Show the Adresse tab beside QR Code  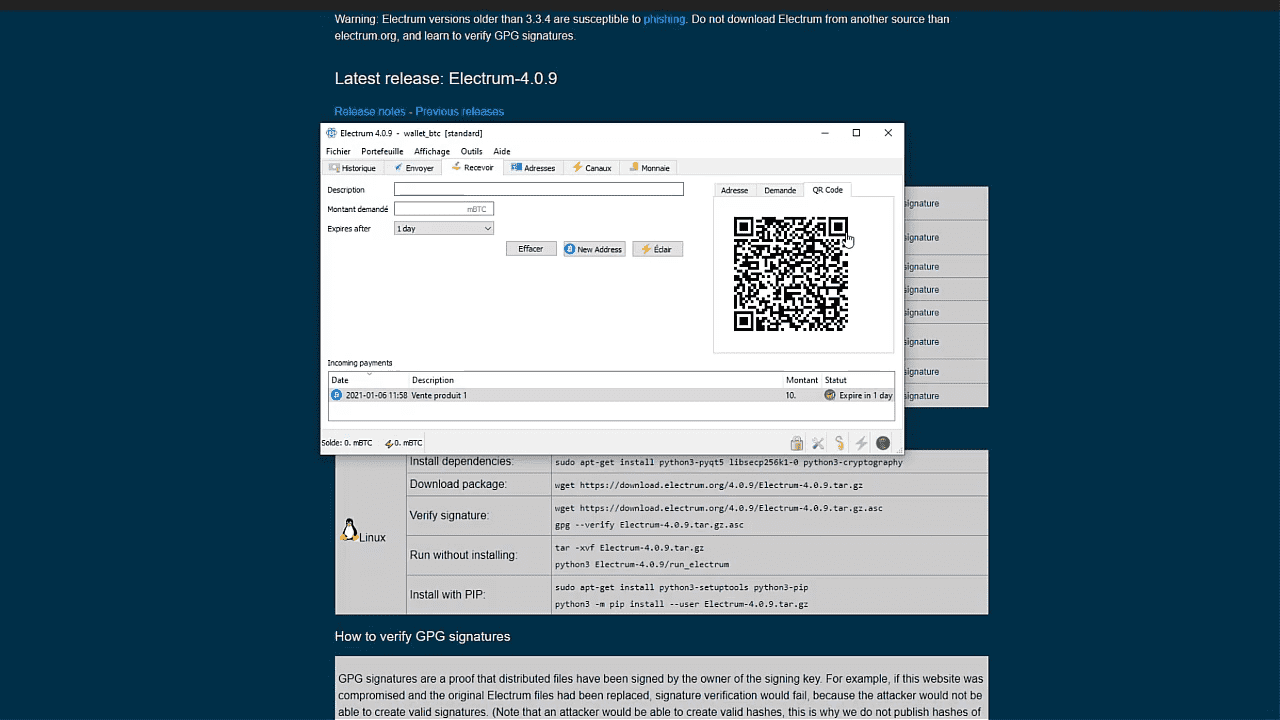(734, 190)
